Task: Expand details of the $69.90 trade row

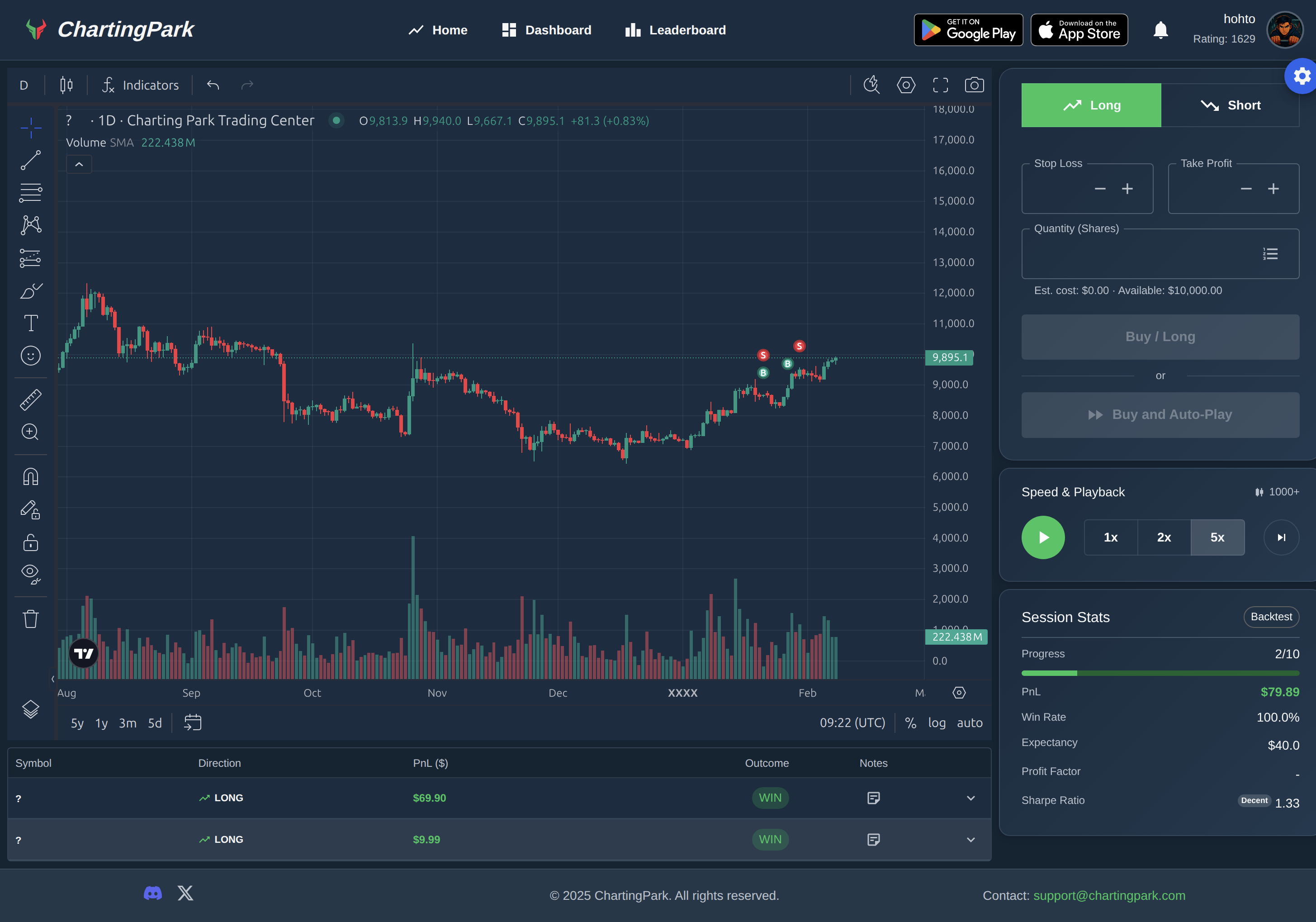Action: coord(971,798)
